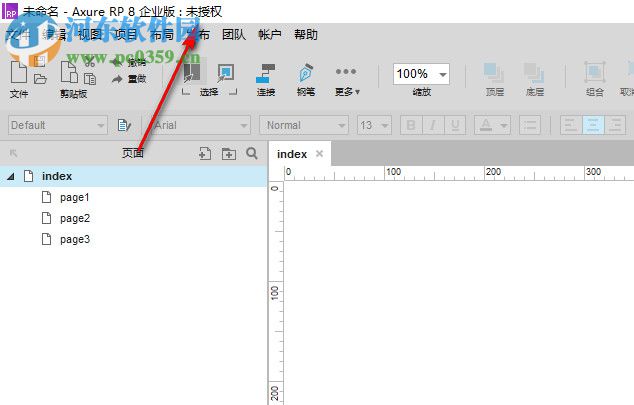Select page3 in the Pages tree

click(x=75, y=239)
